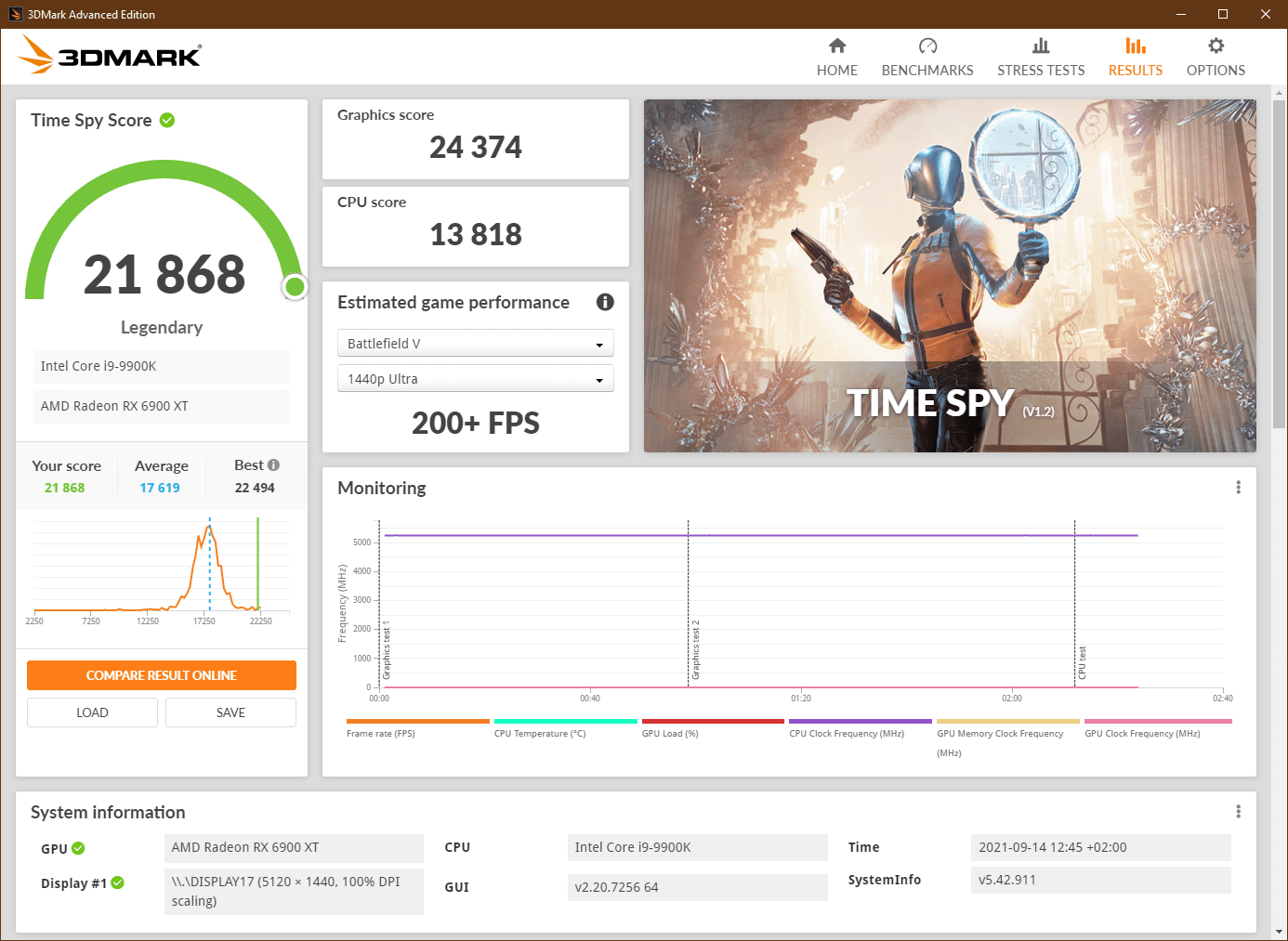Toggle GPU Memory Clock Frequency legend swatch
This screenshot has height=941, width=1288.
point(1008,721)
